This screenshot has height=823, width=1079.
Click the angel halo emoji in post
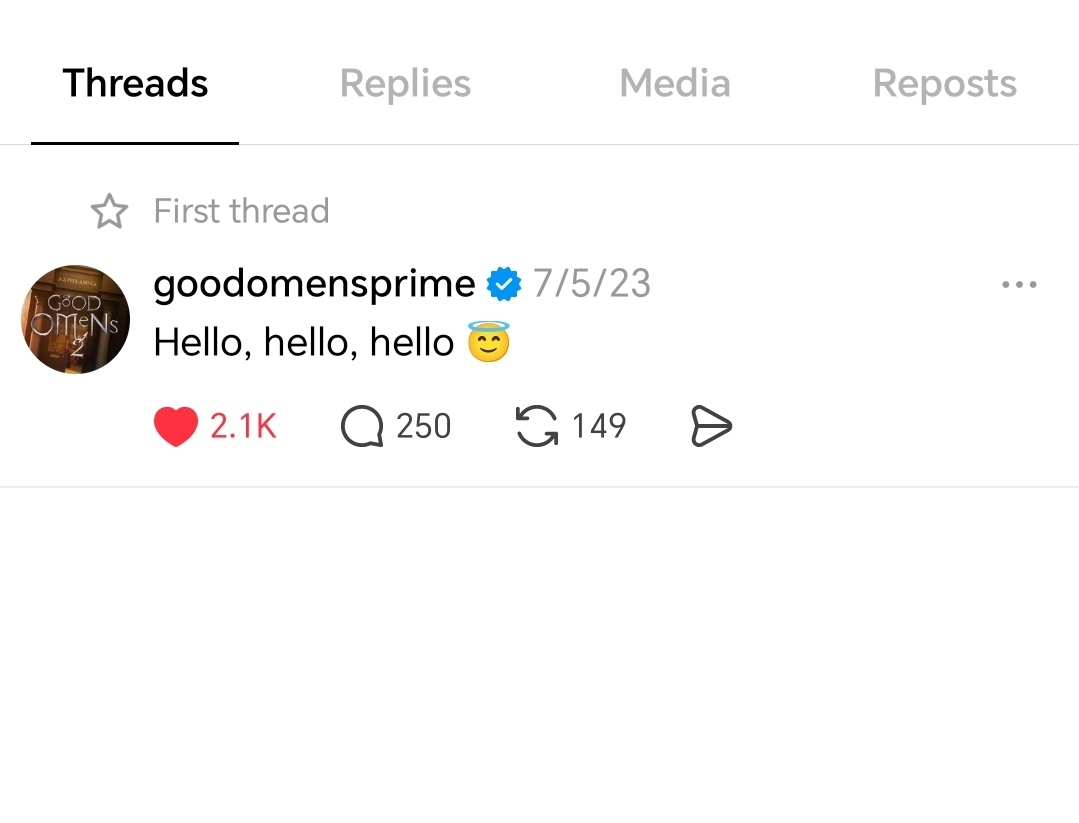click(489, 342)
